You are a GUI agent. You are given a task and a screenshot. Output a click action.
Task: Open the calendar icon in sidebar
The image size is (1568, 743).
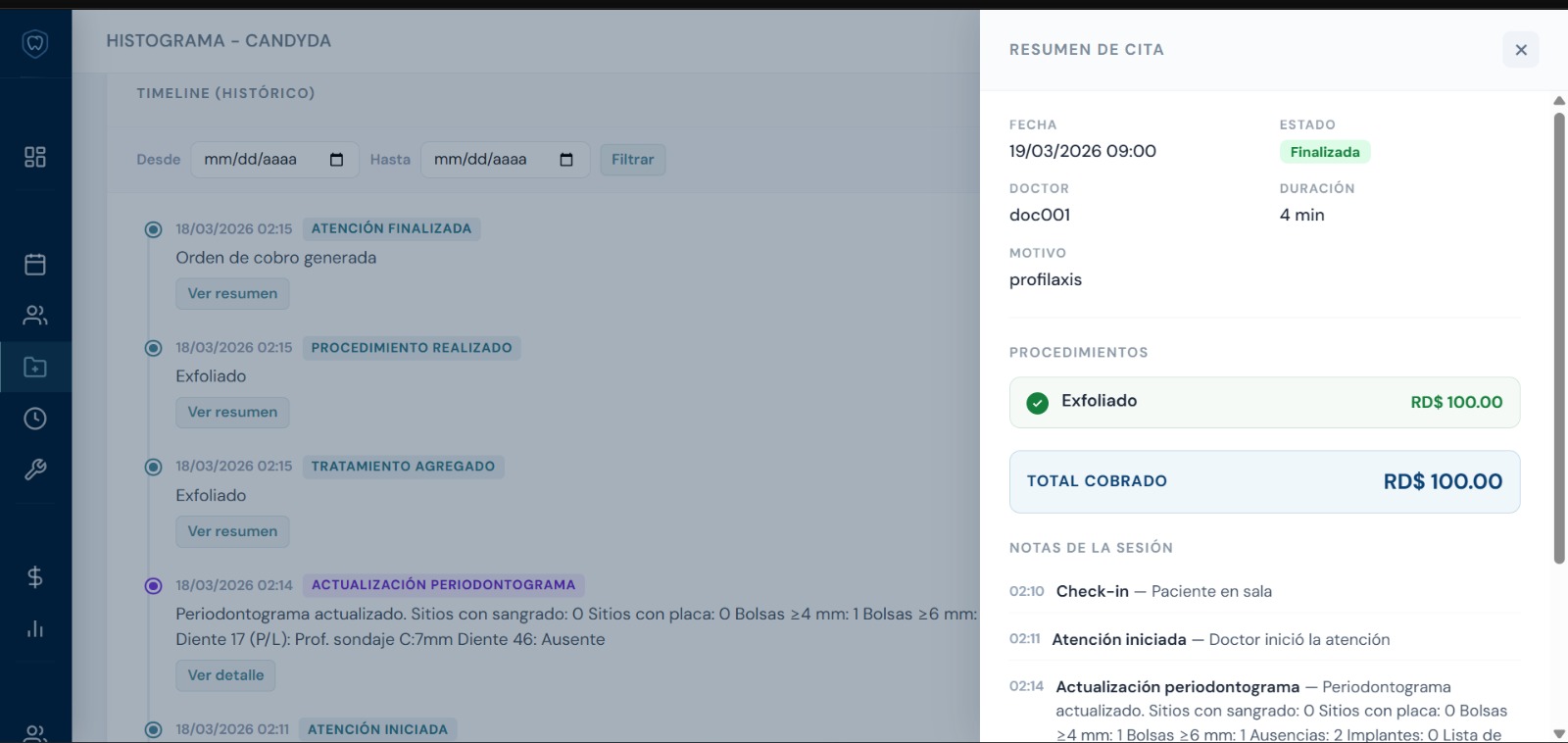click(x=35, y=264)
